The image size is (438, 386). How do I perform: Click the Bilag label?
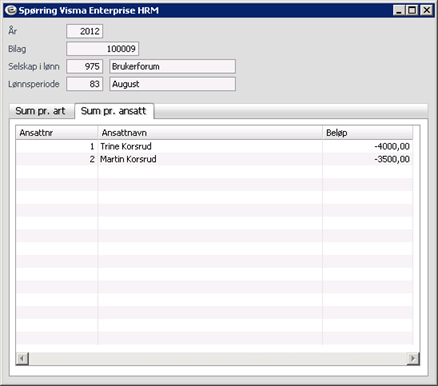pyautogui.click(x=17, y=49)
